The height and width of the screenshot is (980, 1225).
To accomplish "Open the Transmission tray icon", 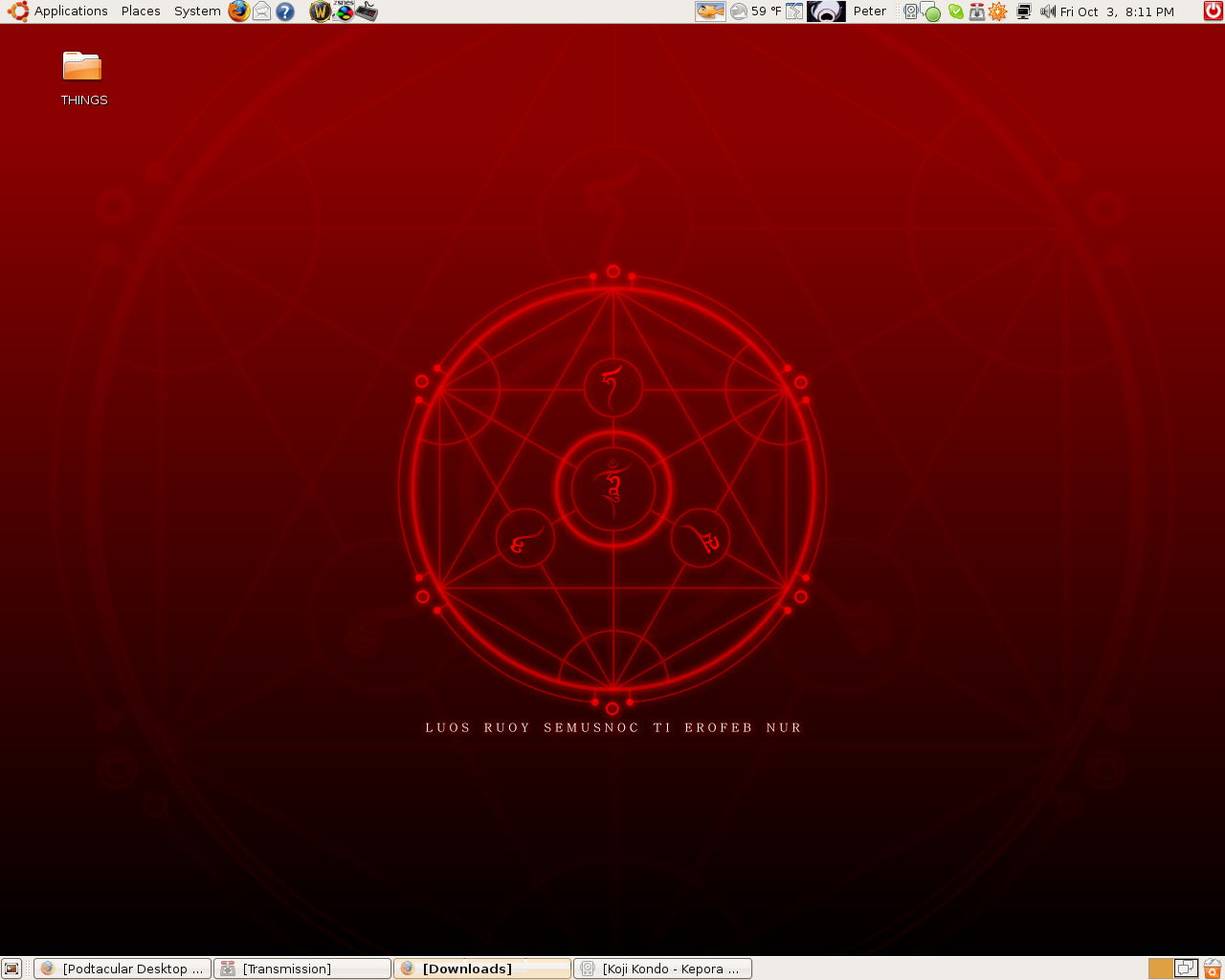I will coord(976,11).
